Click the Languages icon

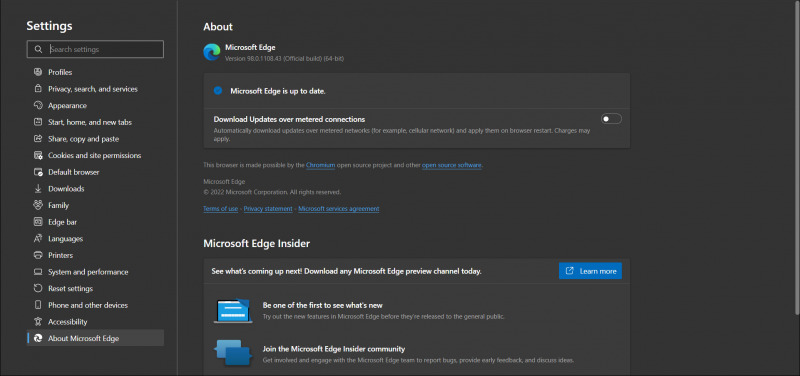click(x=38, y=239)
